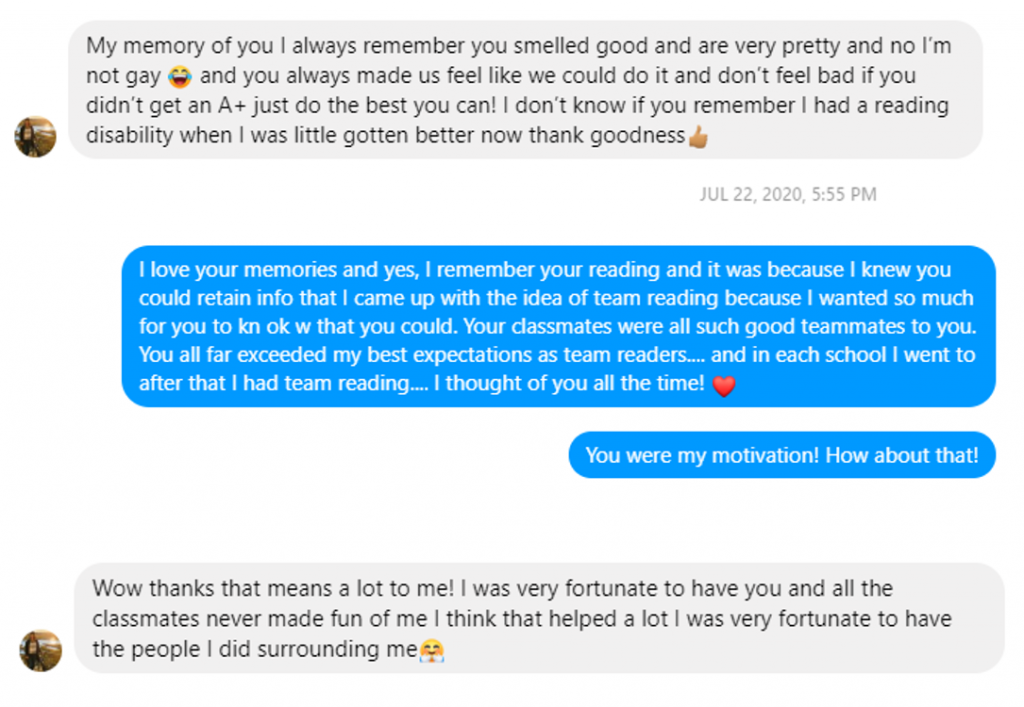Screen dimensions: 1024x707
Task: Click the 'A+' text in the first message
Action: (243, 106)
